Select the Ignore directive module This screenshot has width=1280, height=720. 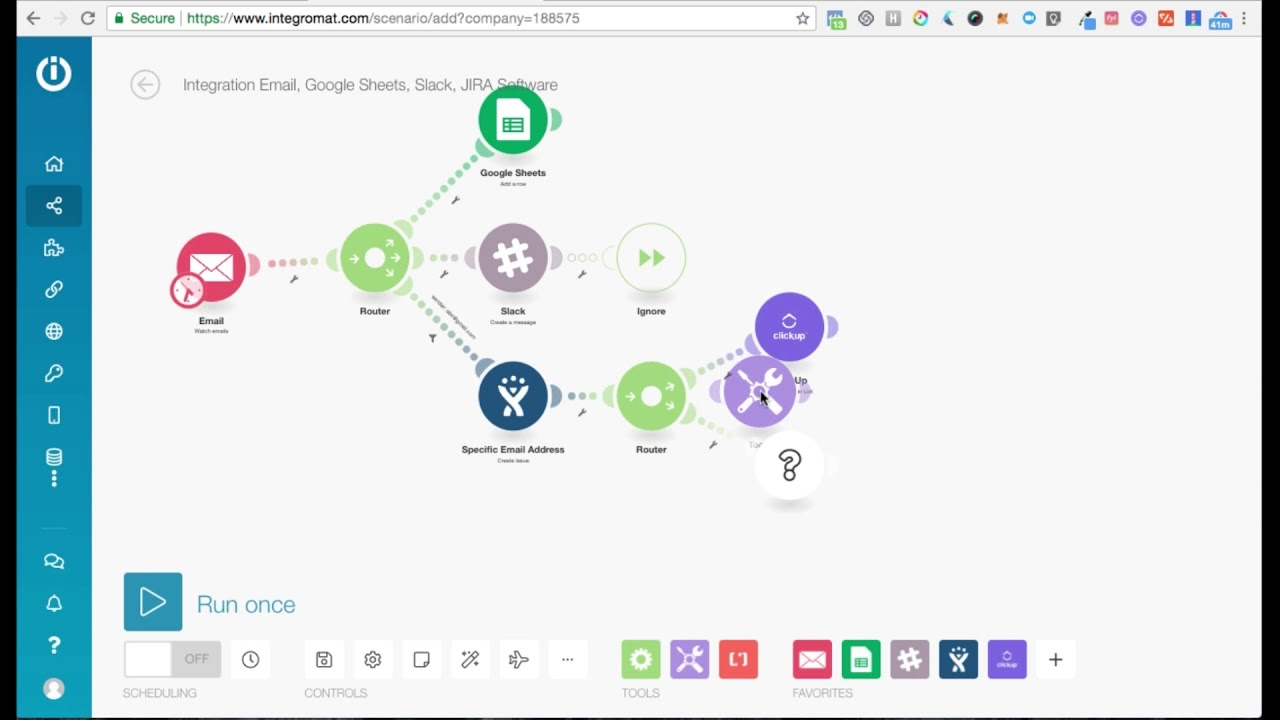pyautogui.click(x=651, y=258)
